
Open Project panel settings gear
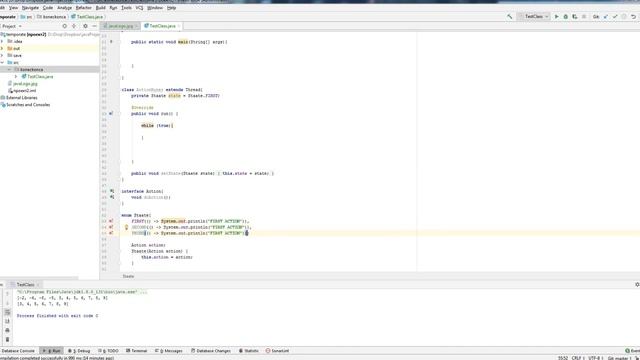[85, 26]
